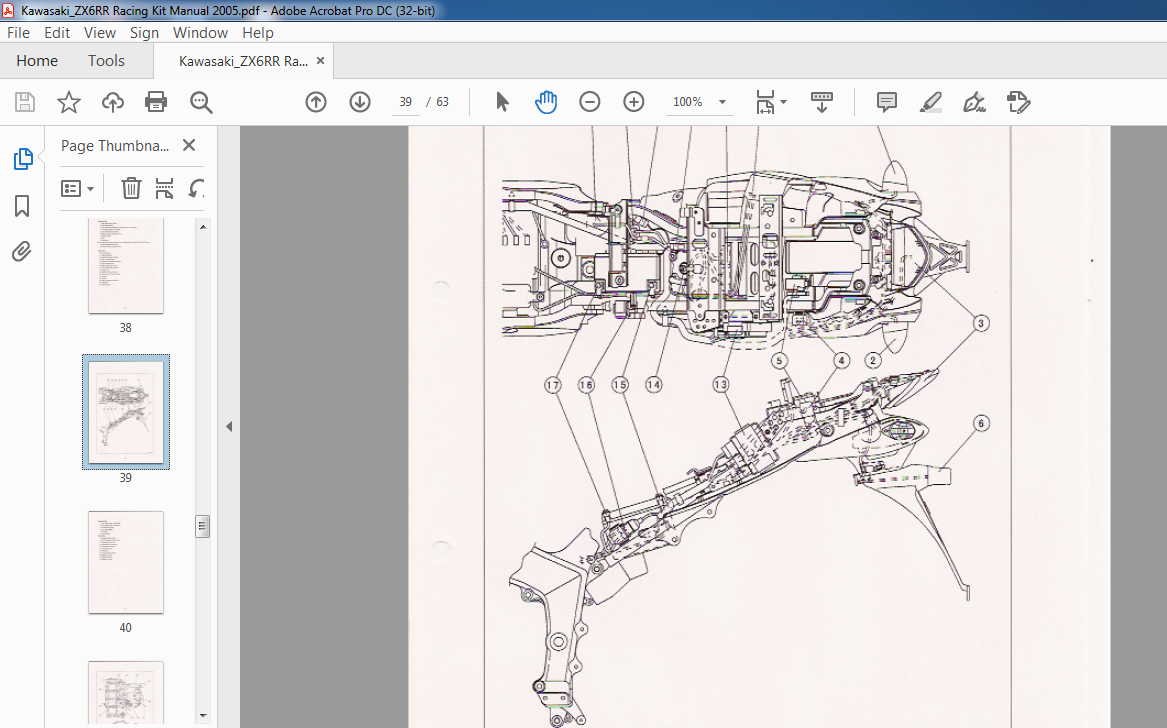Activate the Hand pan tool
Viewport: 1167px width, 728px height.
point(546,102)
